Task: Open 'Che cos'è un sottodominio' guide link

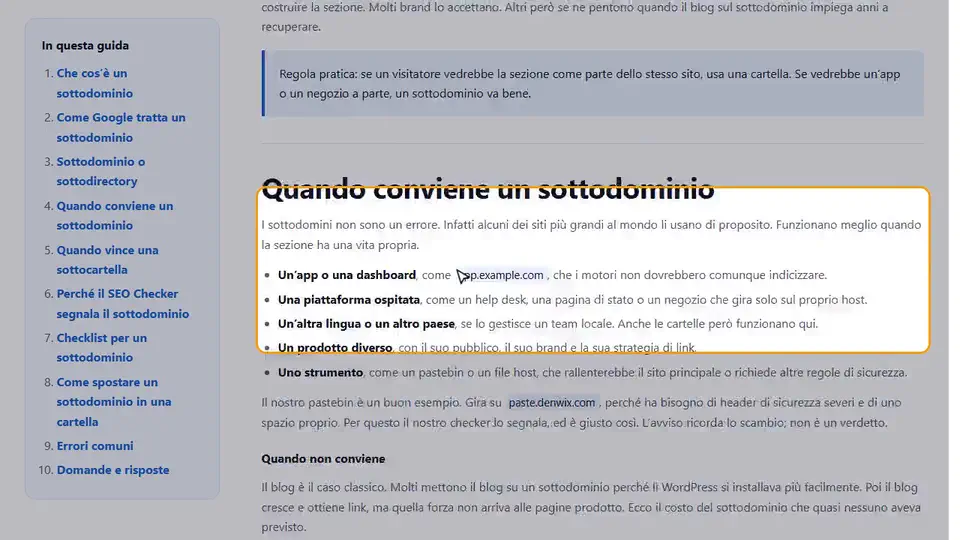Action: pos(94,83)
